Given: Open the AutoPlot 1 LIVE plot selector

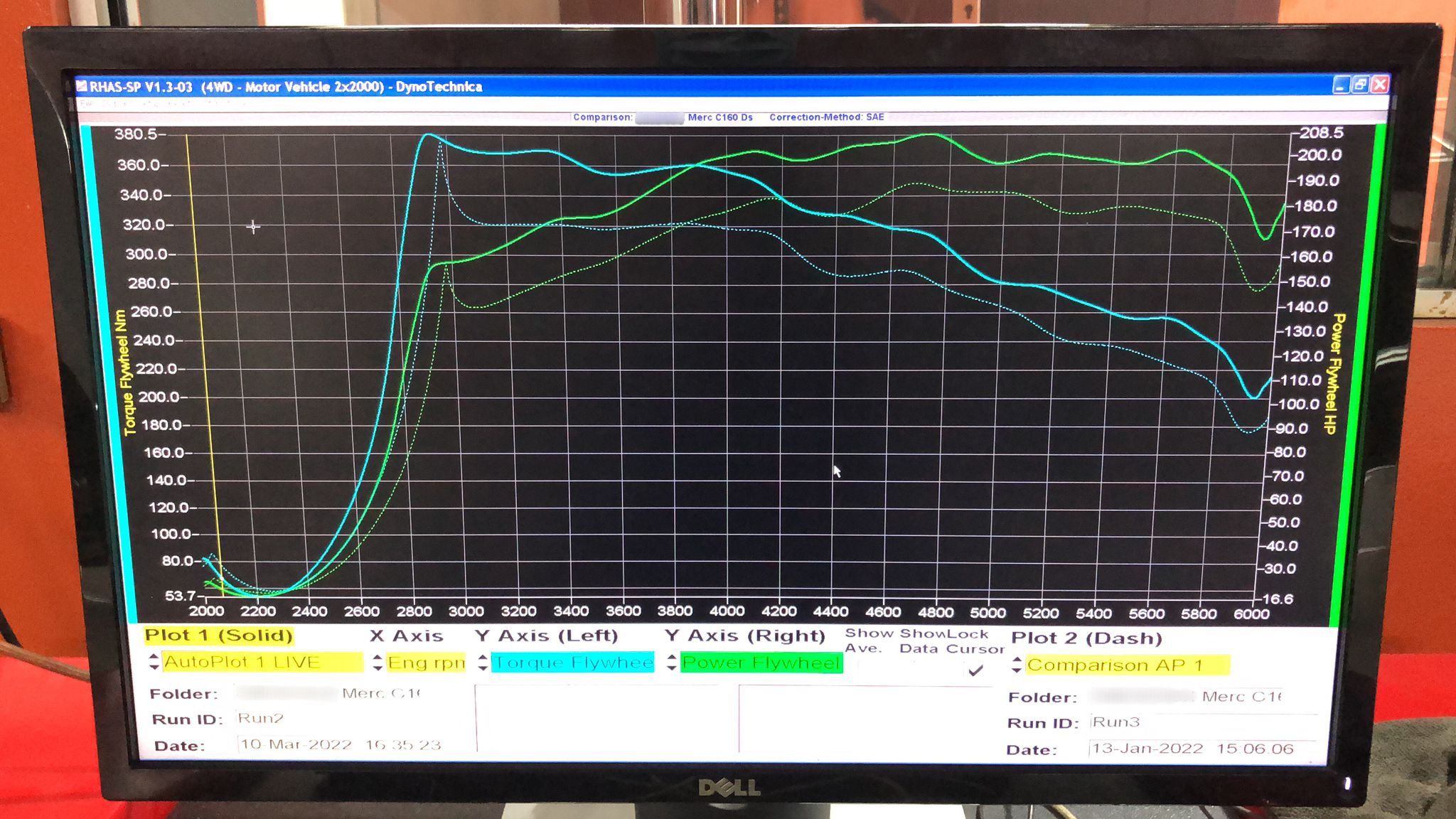Looking at the screenshot, I should coord(262,663).
